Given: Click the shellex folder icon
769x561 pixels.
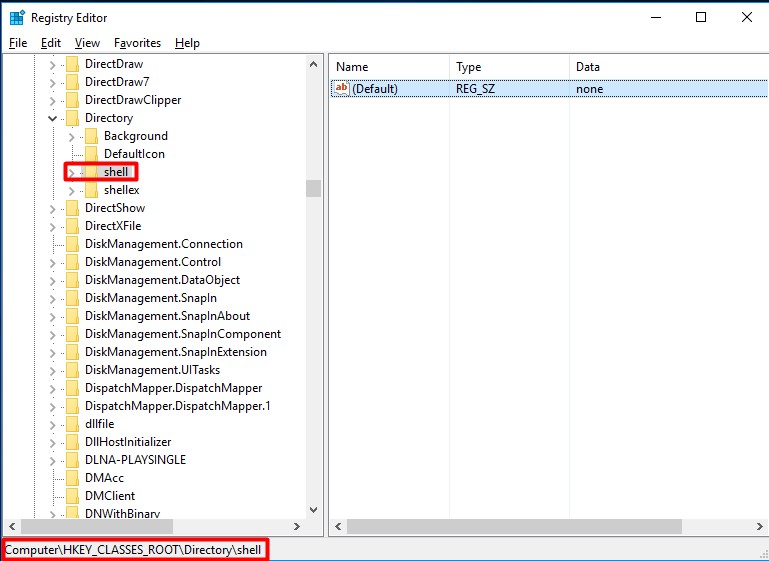Looking at the screenshot, I should pos(91,190).
